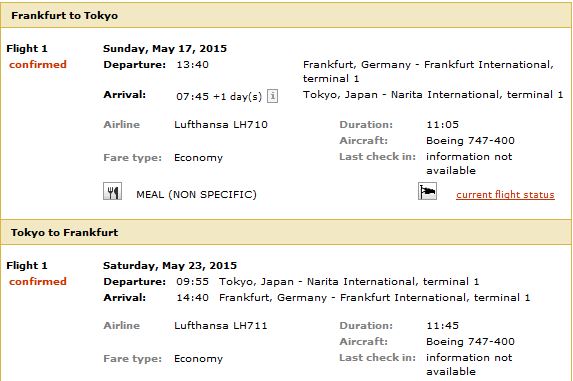
Task: Click the 09:55 departure time
Action: pyautogui.click(x=192, y=282)
